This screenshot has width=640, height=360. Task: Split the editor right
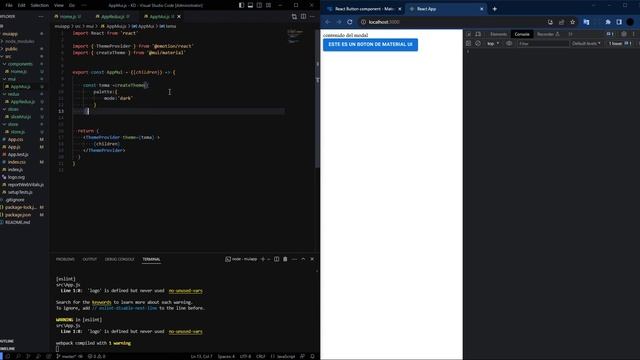point(303,17)
